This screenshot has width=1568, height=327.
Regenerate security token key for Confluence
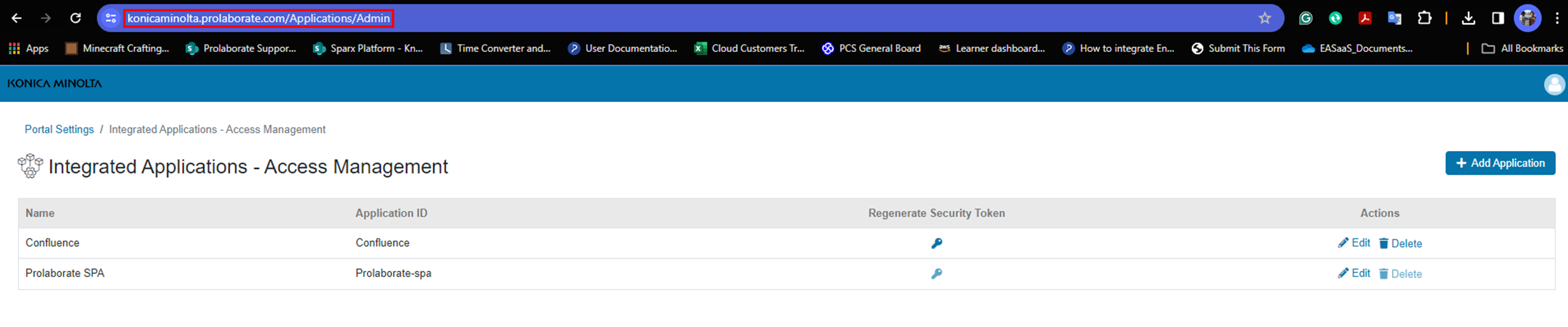pyautogui.click(x=936, y=243)
